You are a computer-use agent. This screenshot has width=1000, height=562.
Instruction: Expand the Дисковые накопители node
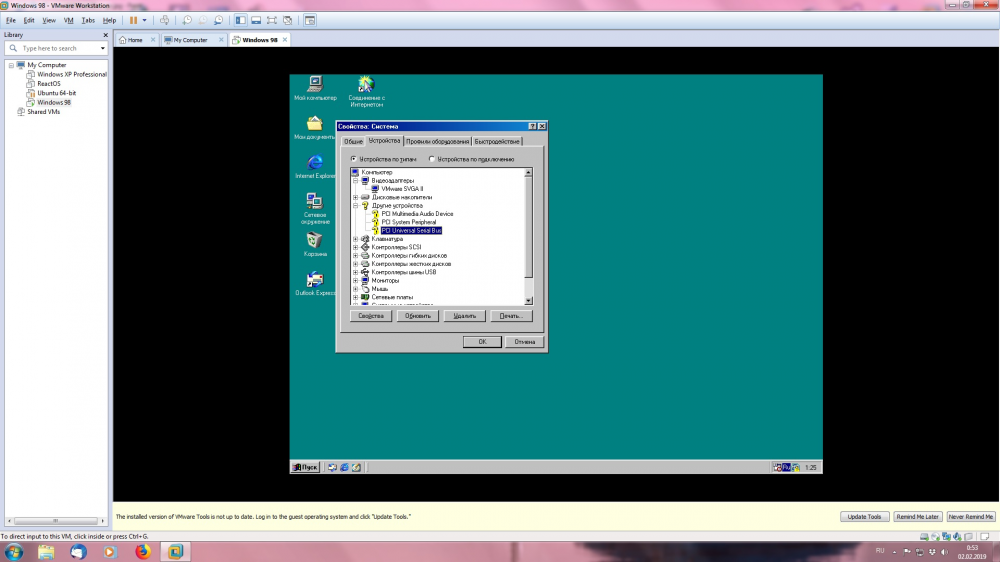tap(356, 198)
